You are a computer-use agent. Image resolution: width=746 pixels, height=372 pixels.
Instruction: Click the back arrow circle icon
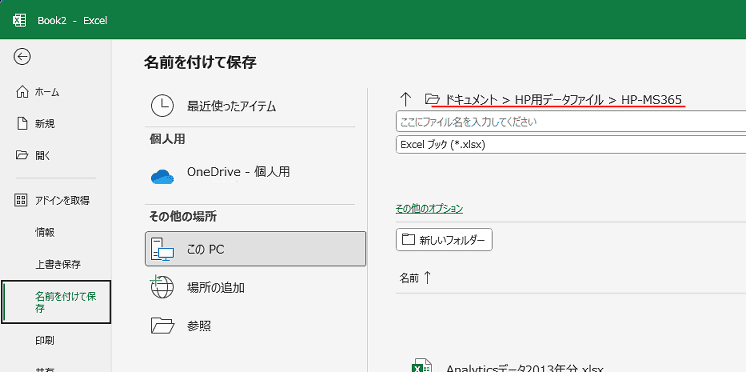click(22, 57)
